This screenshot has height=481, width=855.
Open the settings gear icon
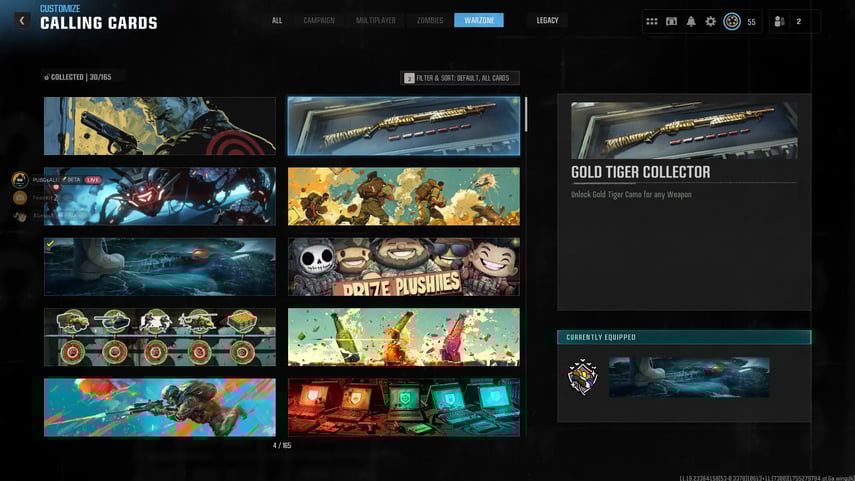[710, 21]
